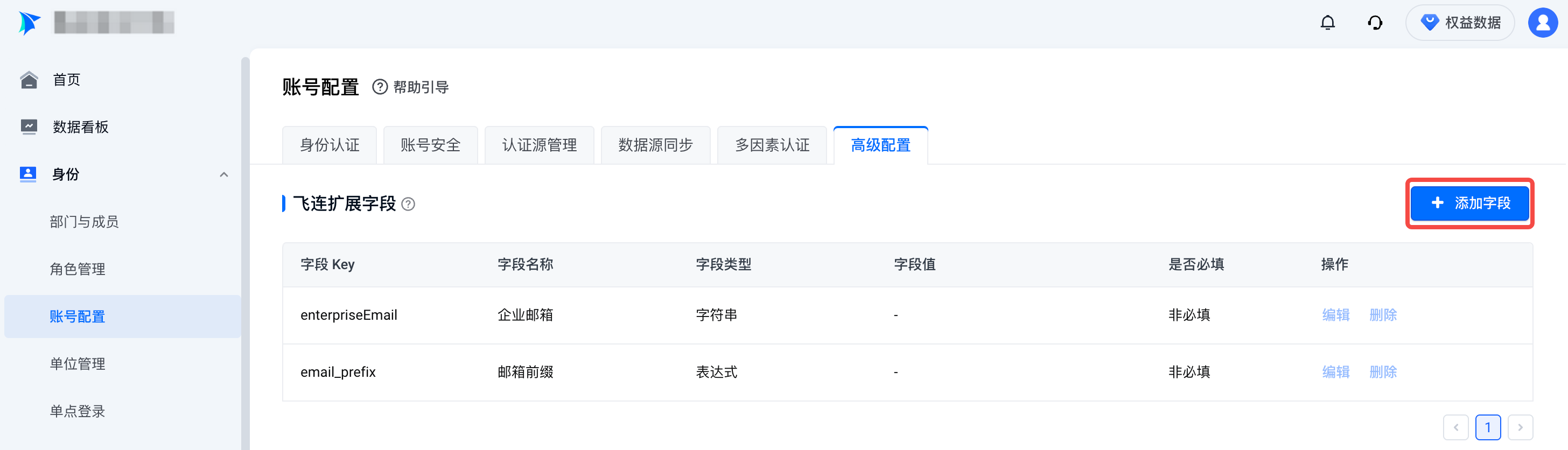Viewport: 1568px width, 450px height.
Task: Click the notification bell icon
Action: click(x=1327, y=23)
